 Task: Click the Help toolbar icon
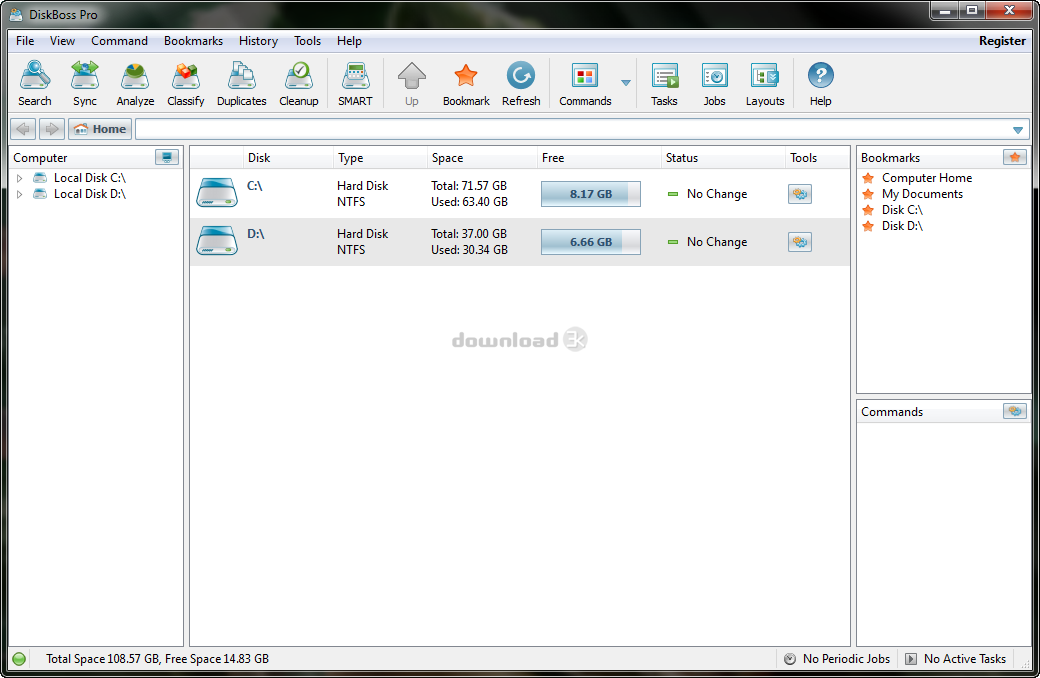pyautogui.click(x=820, y=84)
